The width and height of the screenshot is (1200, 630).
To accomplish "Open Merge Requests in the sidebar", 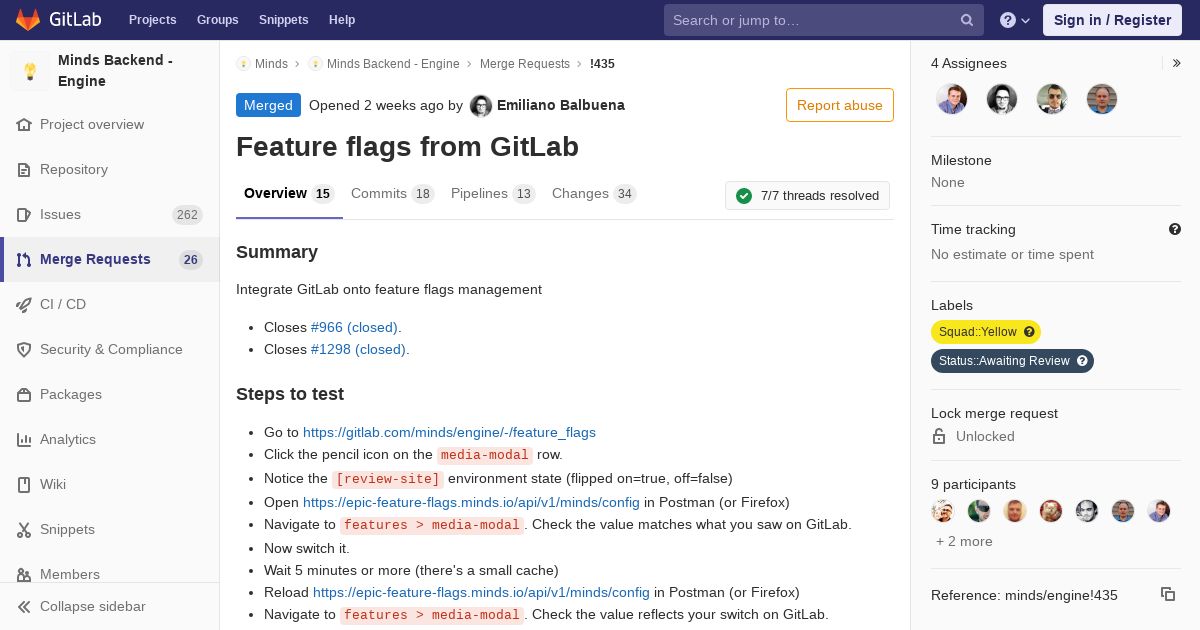I will point(110,260).
